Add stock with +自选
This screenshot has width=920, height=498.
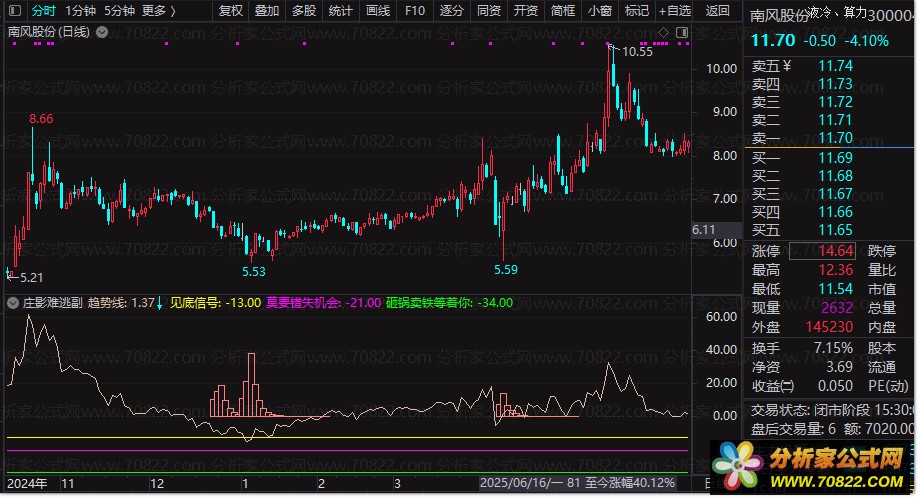coord(675,11)
